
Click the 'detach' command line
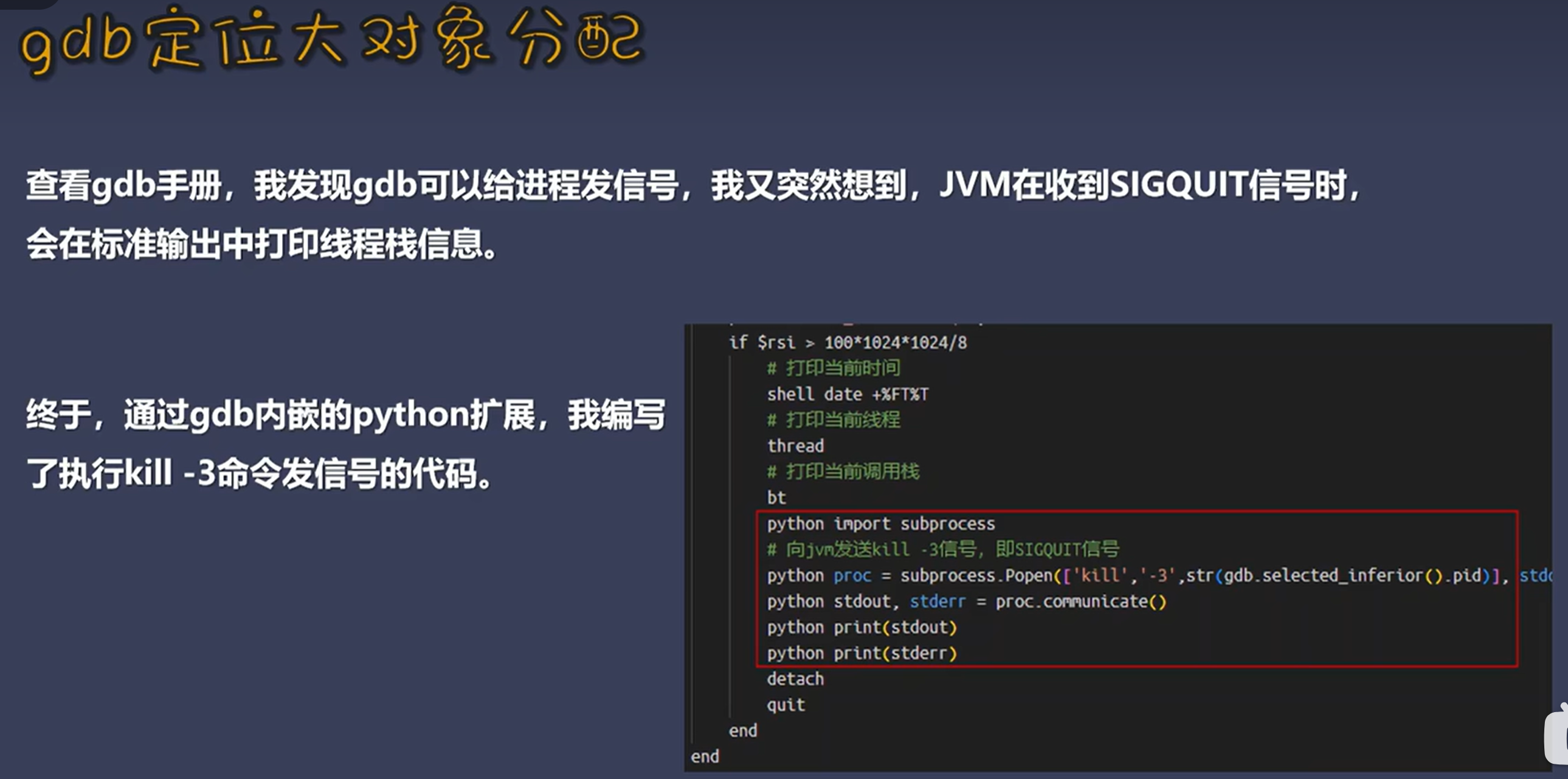(x=795, y=679)
